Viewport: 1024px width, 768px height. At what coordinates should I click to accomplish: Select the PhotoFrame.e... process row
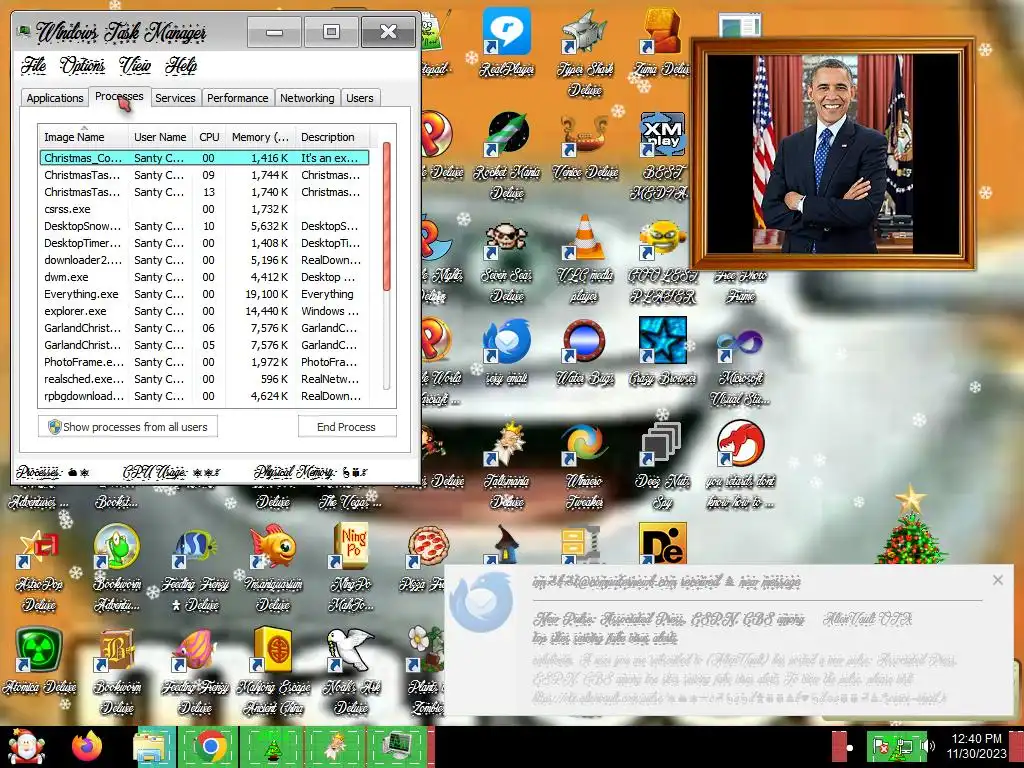coord(204,362)
